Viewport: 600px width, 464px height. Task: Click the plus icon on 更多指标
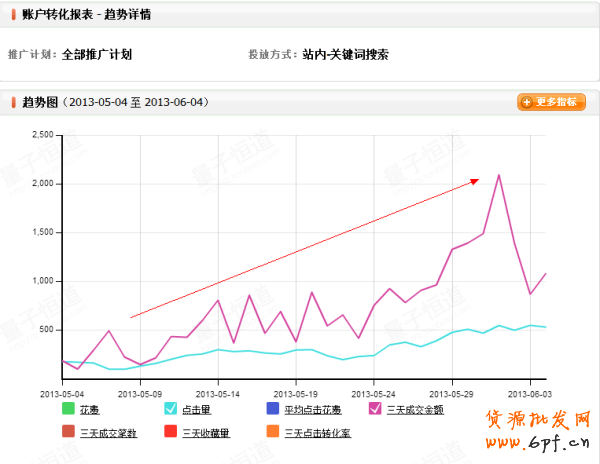click(526, 102)
